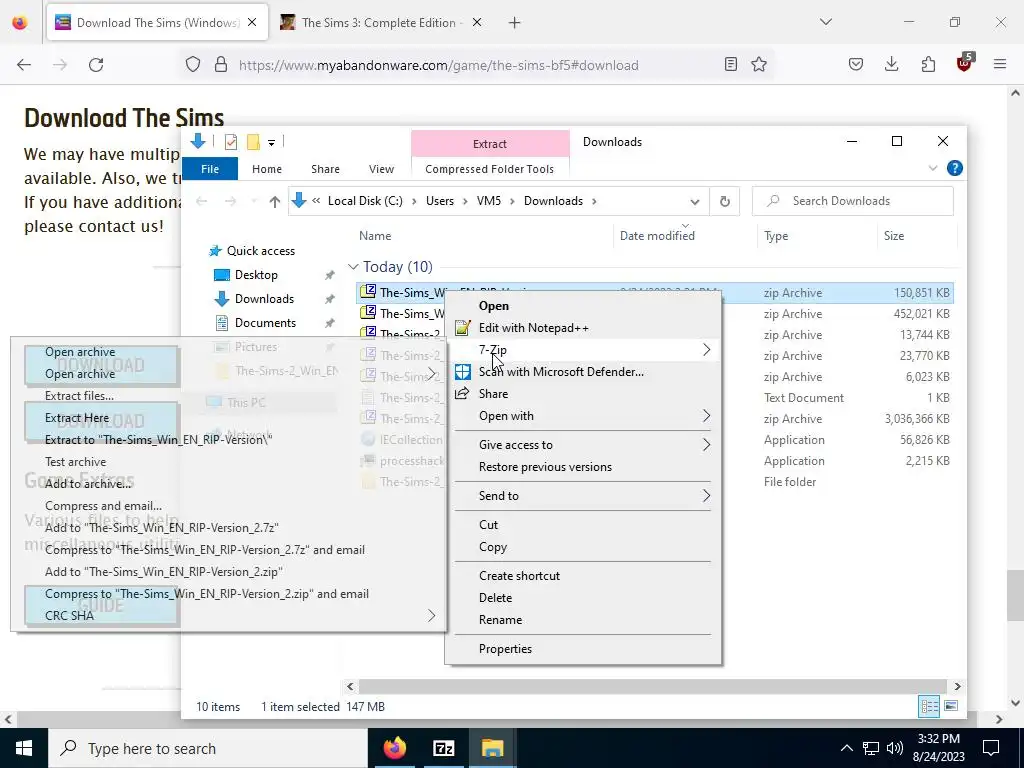Open the View ribbon tab
Image resolution: width=1024 pixels, height=768 pixels.
tap(381, 169)
